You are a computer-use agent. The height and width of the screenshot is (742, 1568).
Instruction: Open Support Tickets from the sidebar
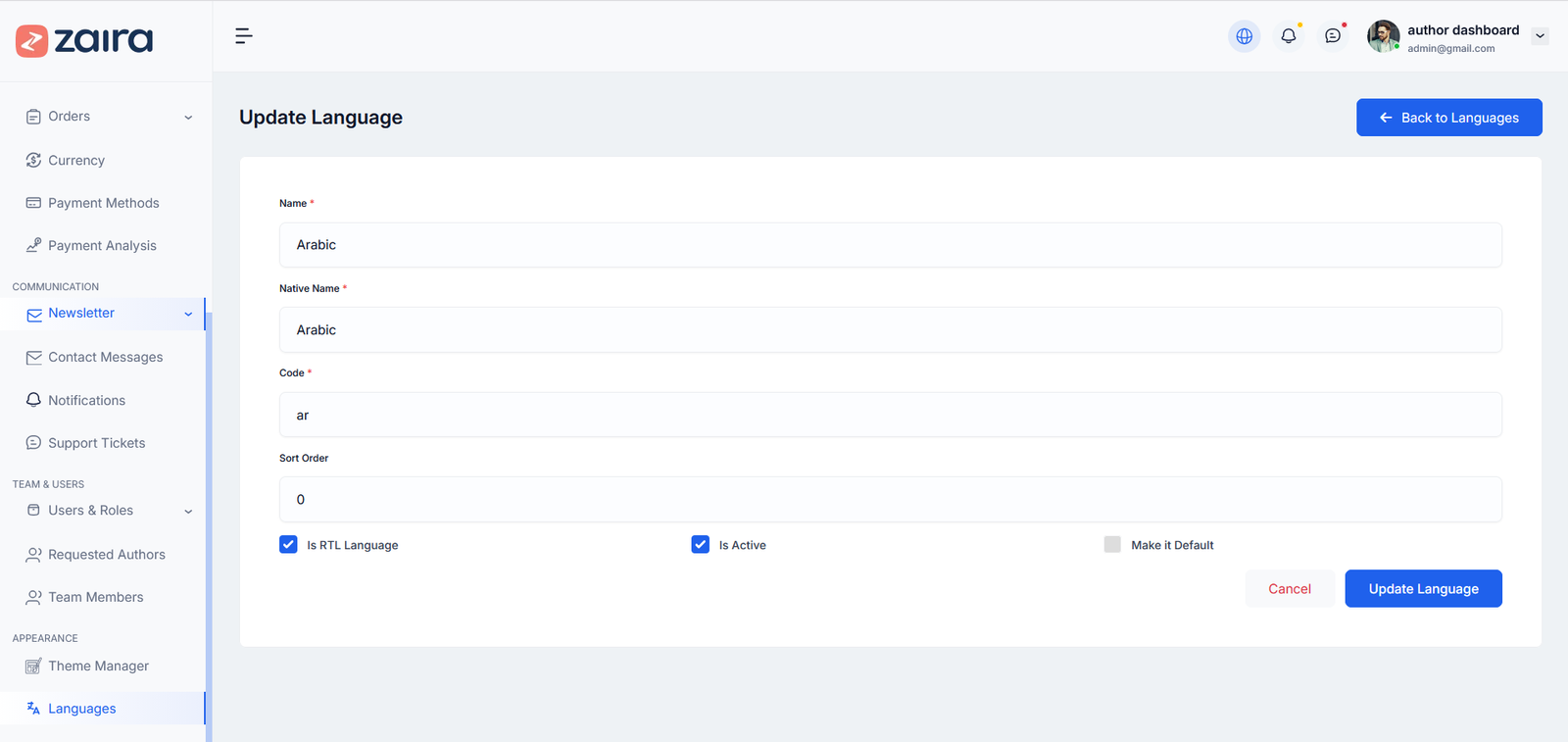[x=96, y=443]
